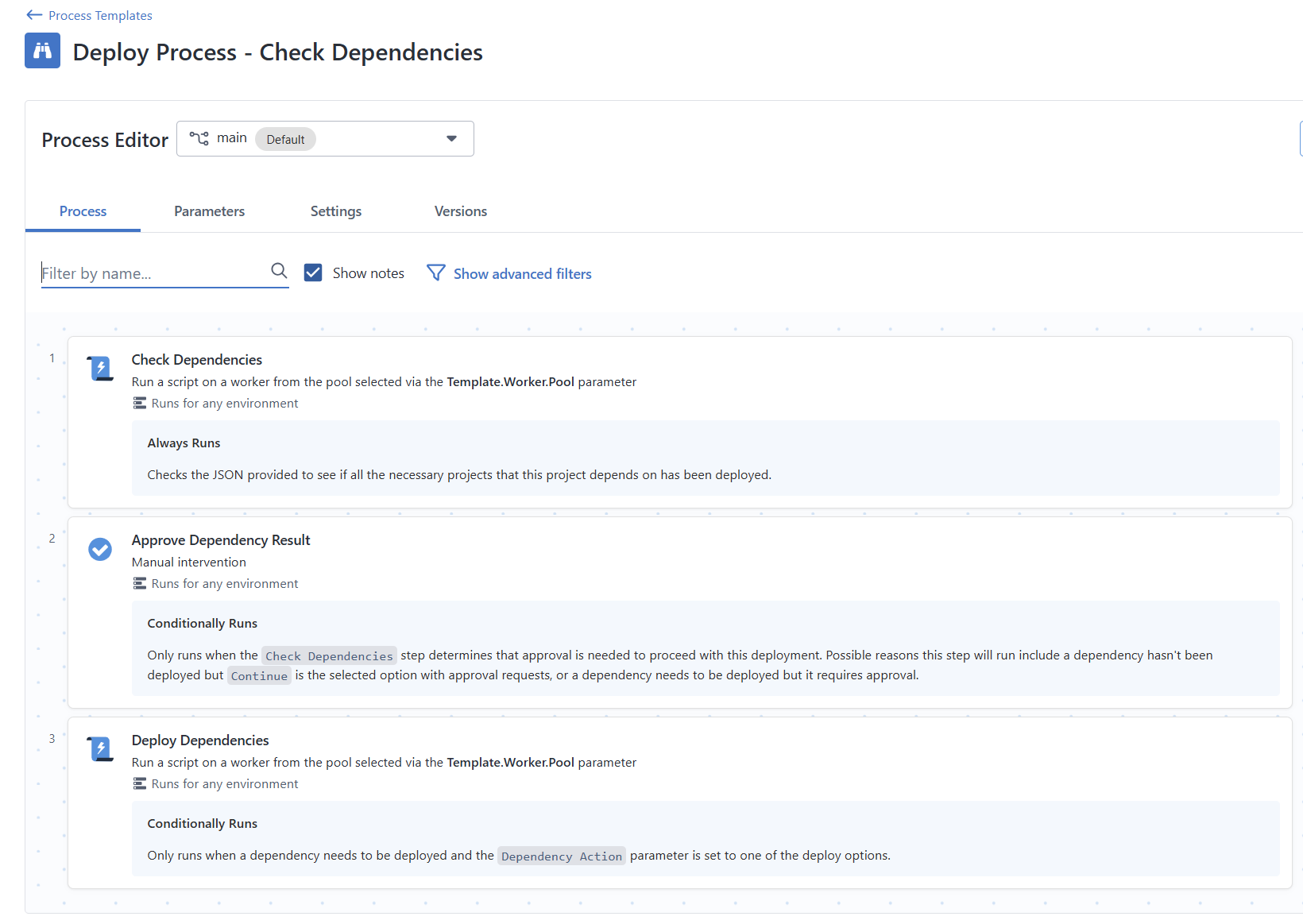The image size is (1303, 924).
Task: Click the Filter by name input field
Action: [143, 273]
